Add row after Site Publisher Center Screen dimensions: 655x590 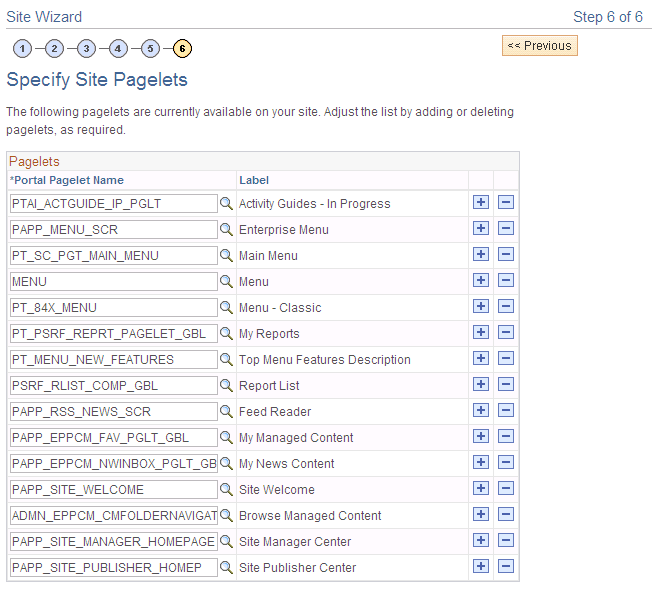pyautogui.click(x=481, y=566)
